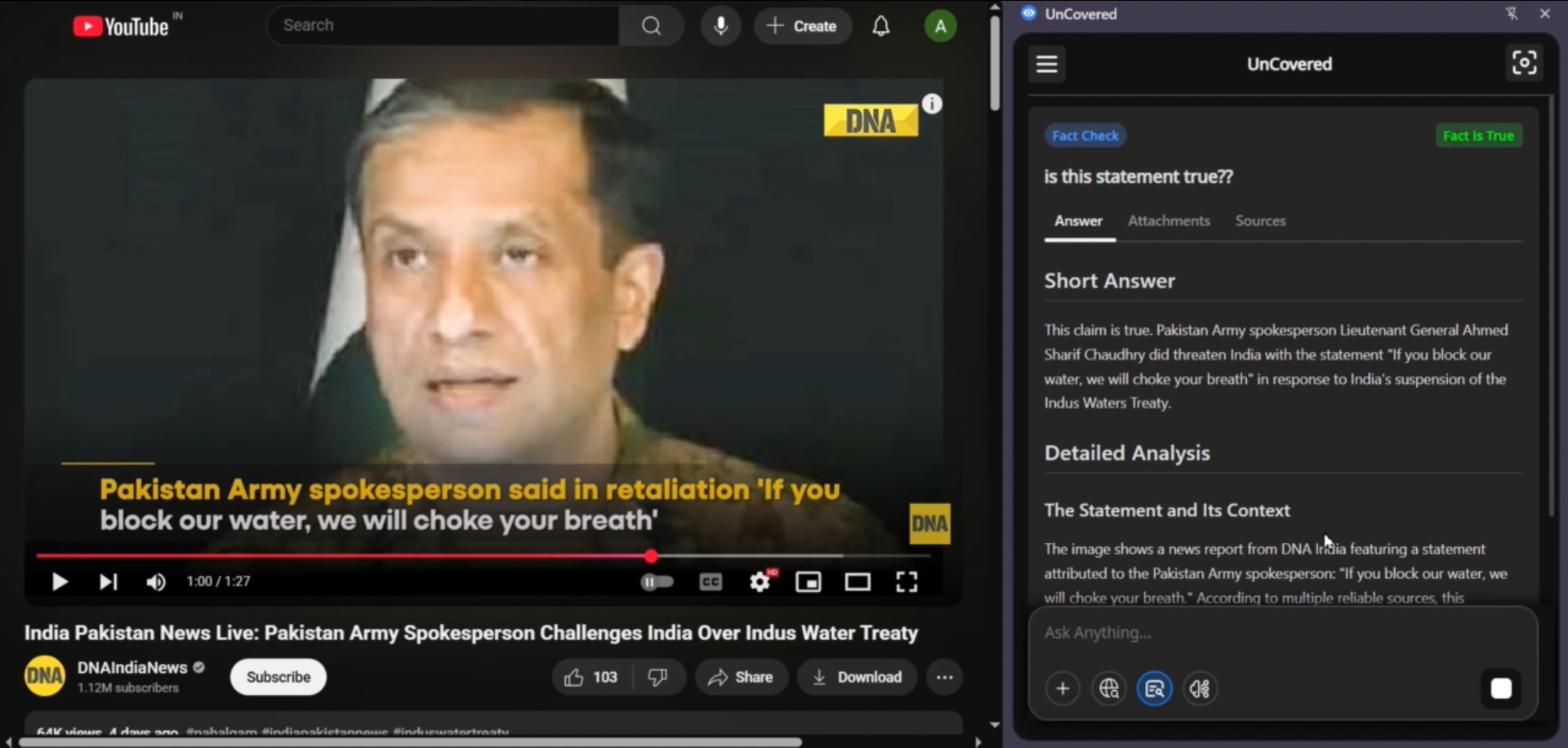The height and width of the screenshot is (748, 1568).
Task: Open the Create button on YouTube
Action: 802,26
